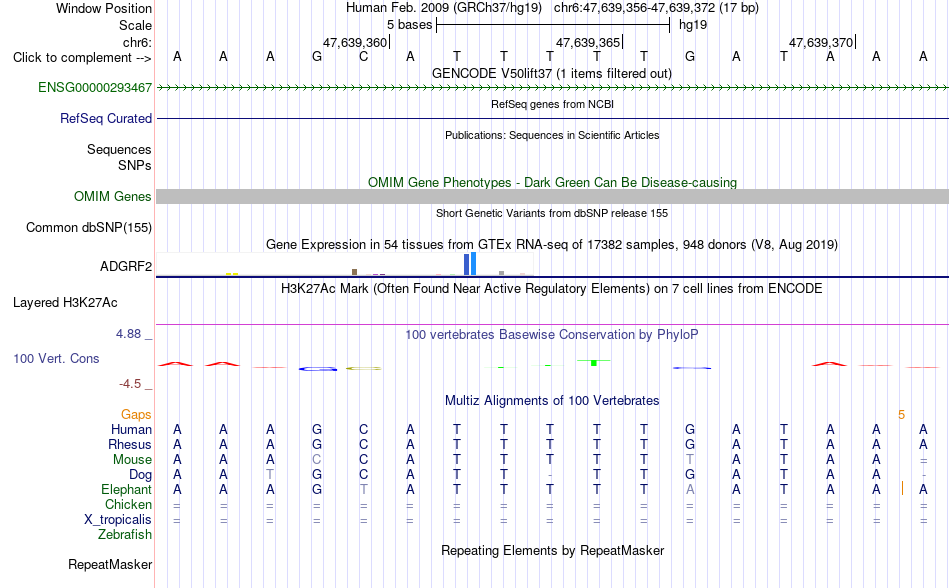Viewport: 950px width, 588px height.
Task: Click the dash gap in Dog alignment row
Action: coord(550,475)
